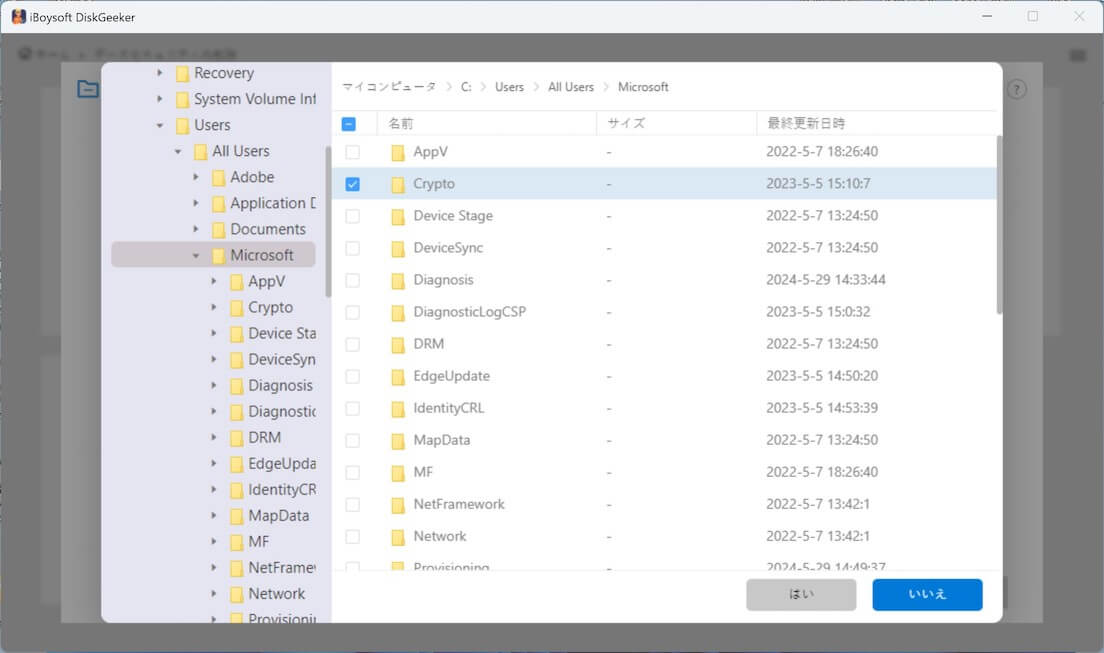Uncheck the Crypto row checkbox

coord(353,184)
